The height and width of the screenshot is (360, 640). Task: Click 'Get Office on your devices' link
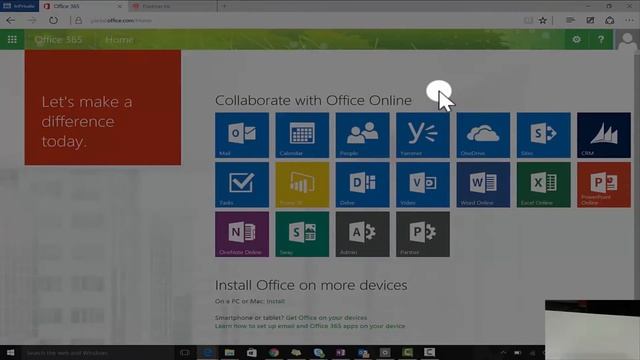pyautogui.click(x=326, y=318)
